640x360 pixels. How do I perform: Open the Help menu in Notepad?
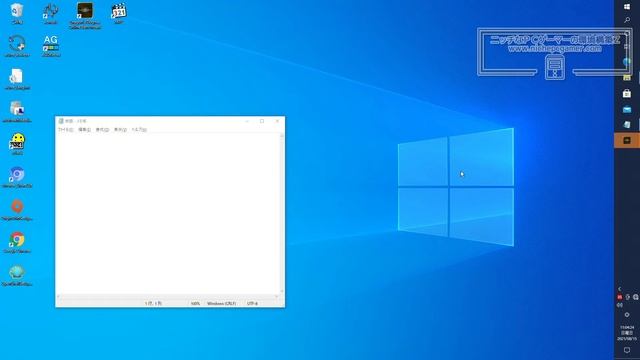pos(139,129)
